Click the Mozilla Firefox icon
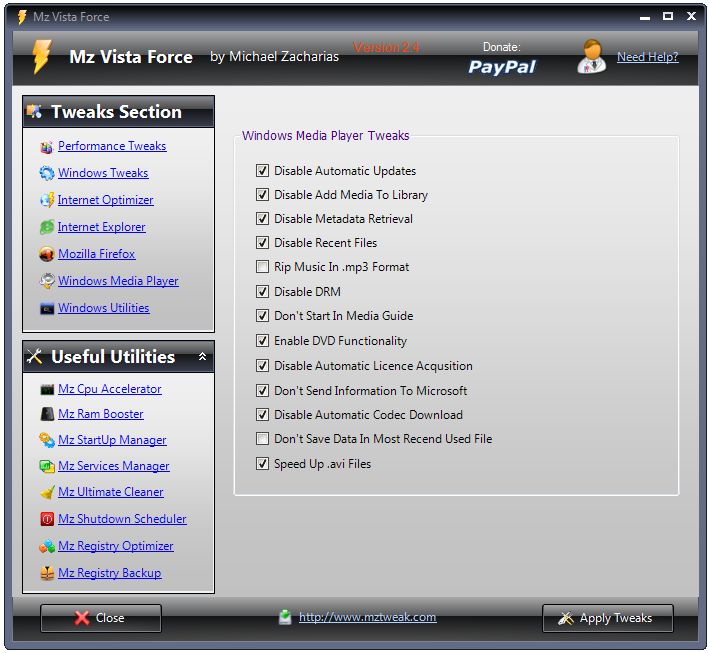 (x=47, y=254)
